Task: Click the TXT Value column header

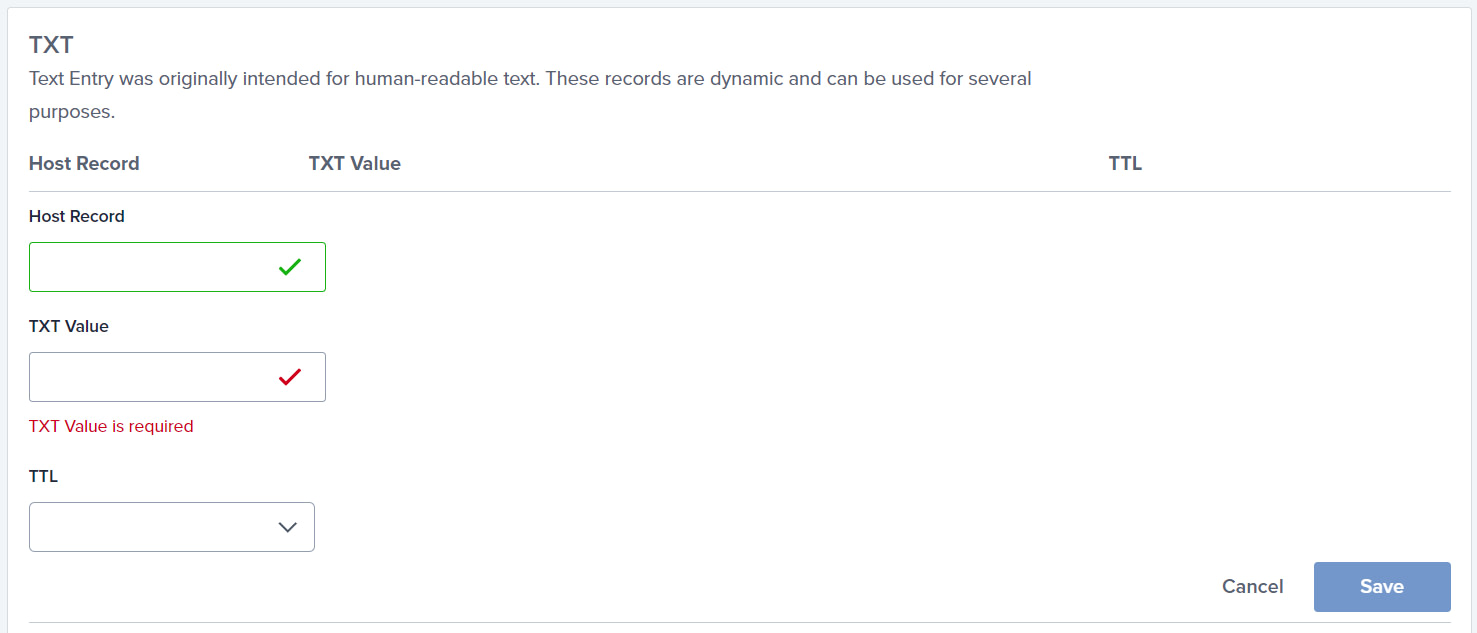Action: tap(355, 163)
